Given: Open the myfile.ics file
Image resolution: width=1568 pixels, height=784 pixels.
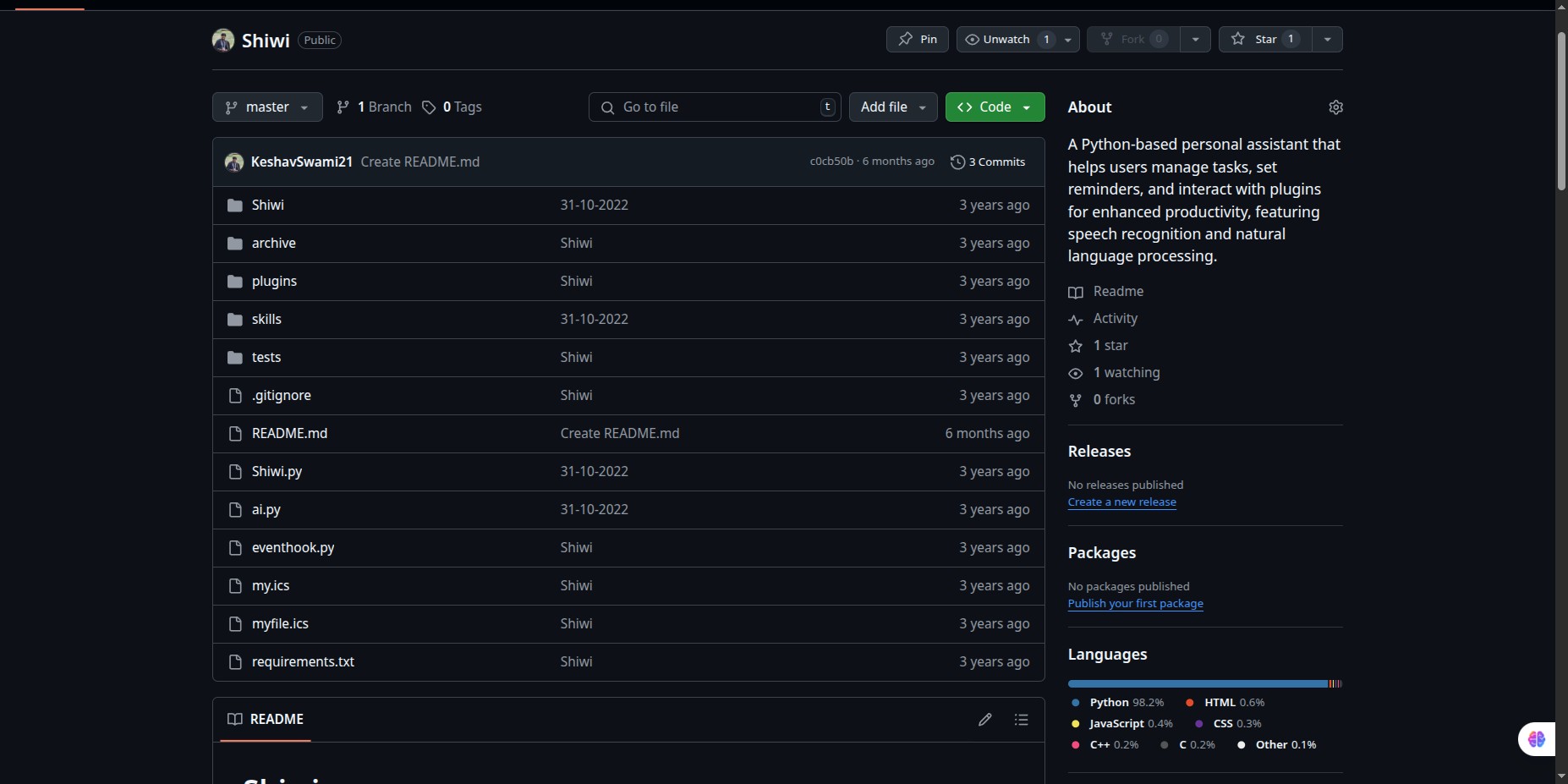Looking at the screenshot, I should tap(280, 623).
